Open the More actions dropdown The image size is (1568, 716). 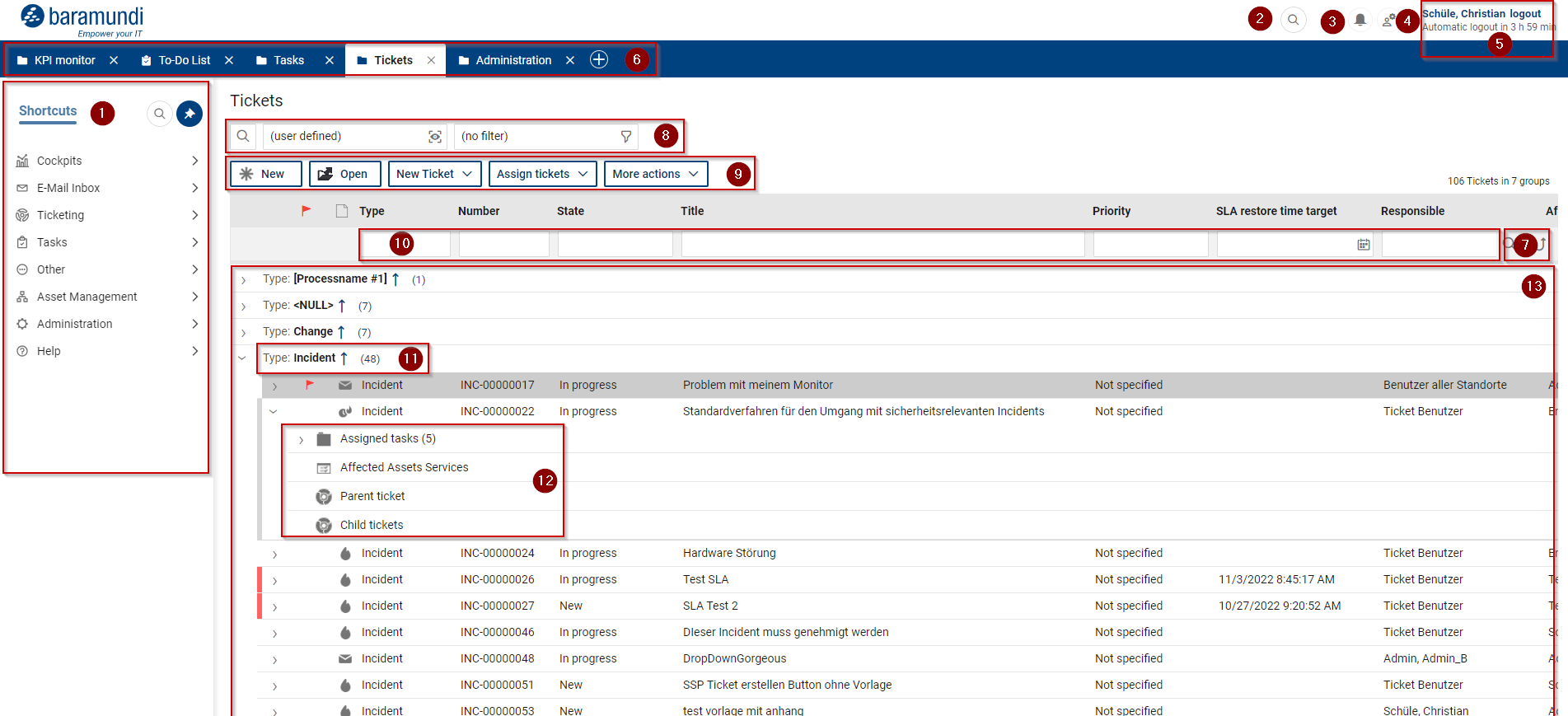pyautogui.click(x=655, y=174)
